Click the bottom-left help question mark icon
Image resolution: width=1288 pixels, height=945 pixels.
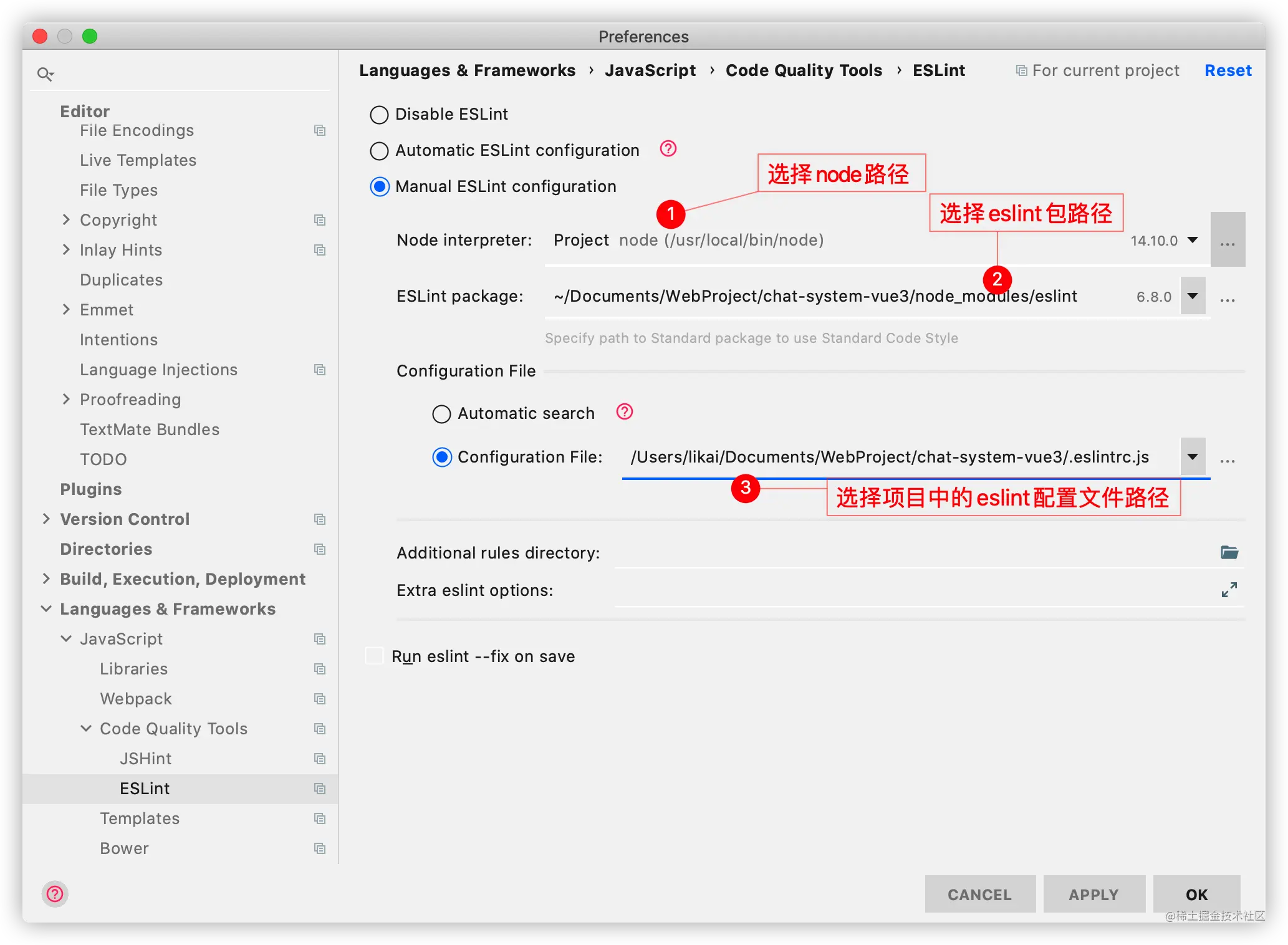[55, 894]
